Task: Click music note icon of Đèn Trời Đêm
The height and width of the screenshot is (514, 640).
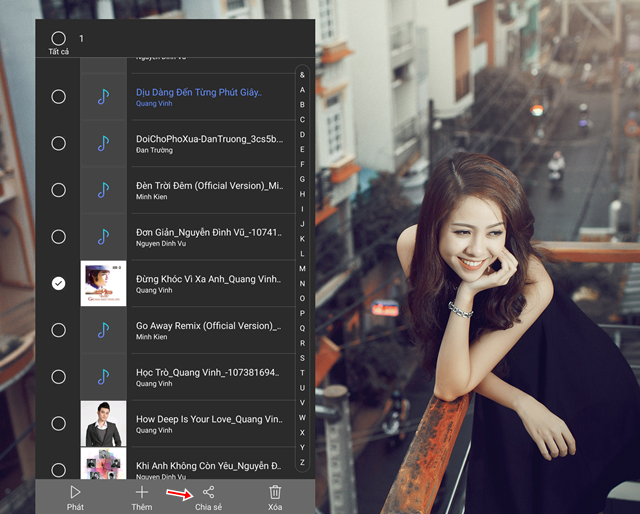Action: pyautogui.click(x=103, y=190)
